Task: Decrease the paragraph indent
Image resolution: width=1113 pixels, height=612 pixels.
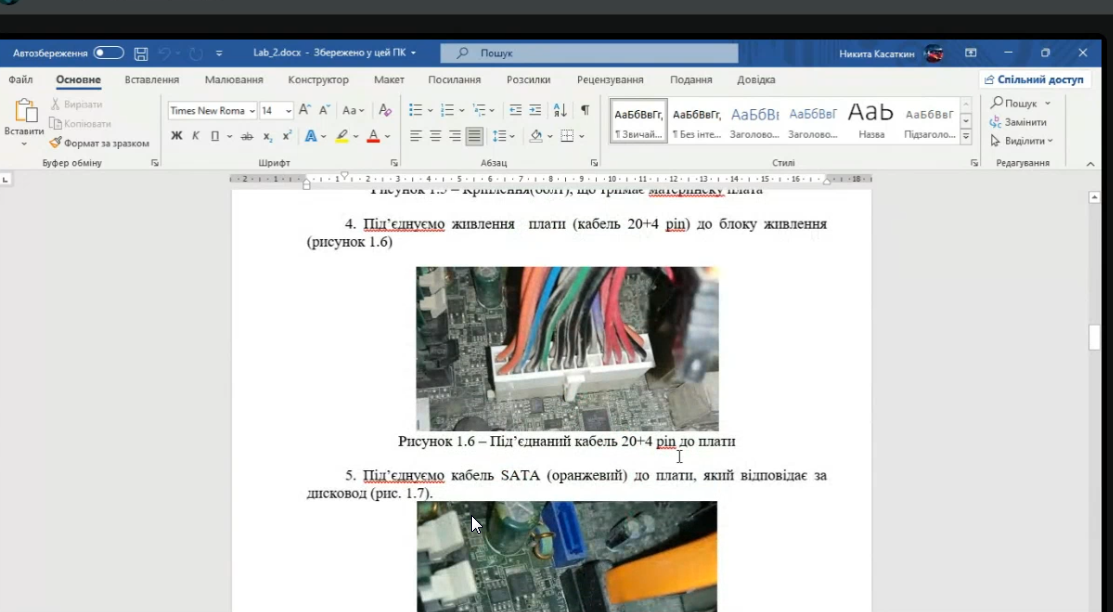Action: click(515, 110)
